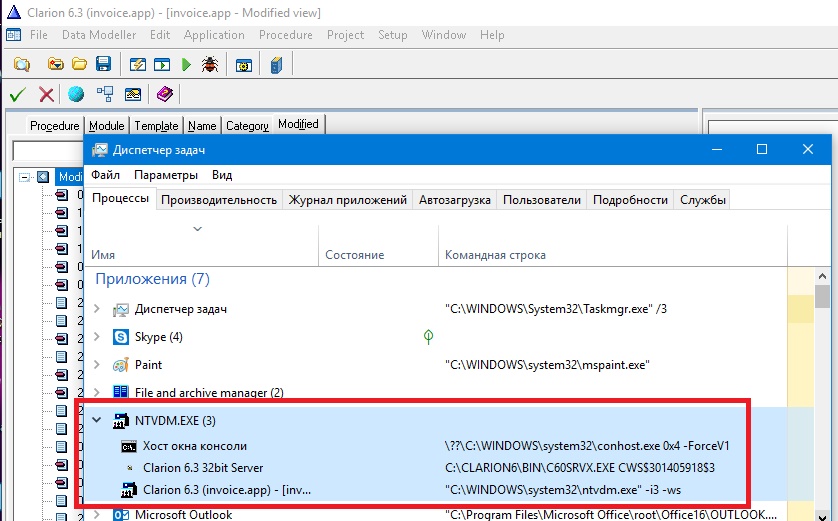Open the Параметры menu in Task Manager
The height and width of the screenshot is (521, 838).
[165, 175]
